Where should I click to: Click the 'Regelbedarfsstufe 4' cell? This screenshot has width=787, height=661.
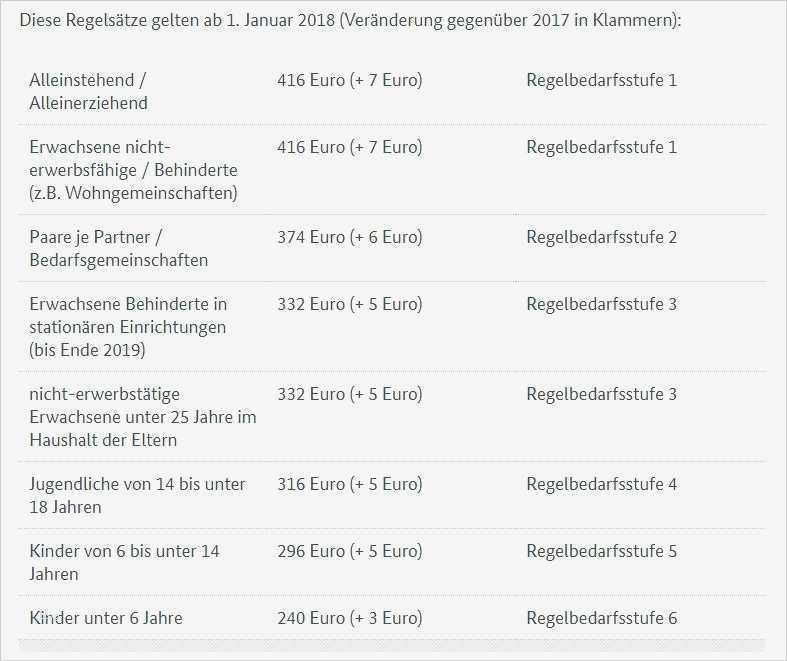click(601, 484)
